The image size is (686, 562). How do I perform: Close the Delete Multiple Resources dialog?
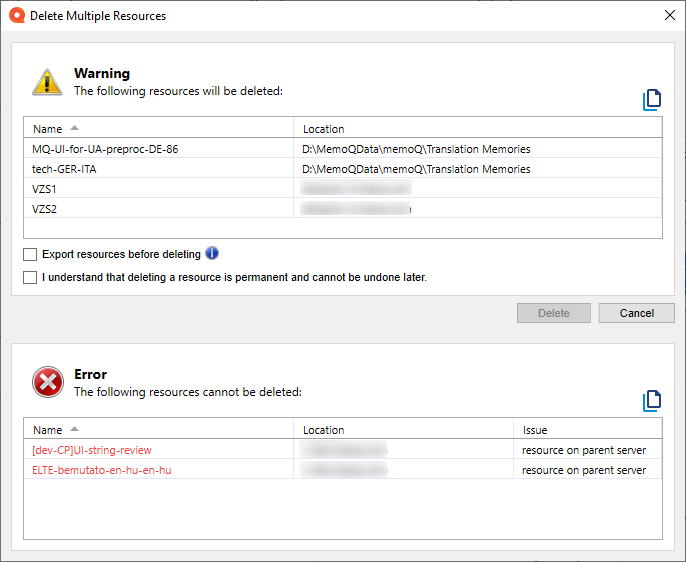coord(668,15)
